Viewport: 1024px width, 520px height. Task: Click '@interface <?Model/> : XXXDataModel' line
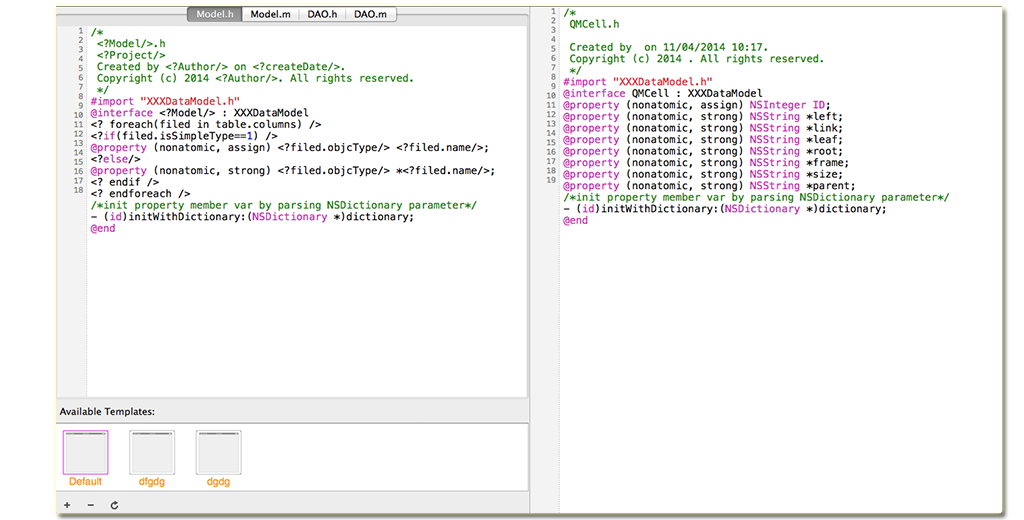(199, 113)
